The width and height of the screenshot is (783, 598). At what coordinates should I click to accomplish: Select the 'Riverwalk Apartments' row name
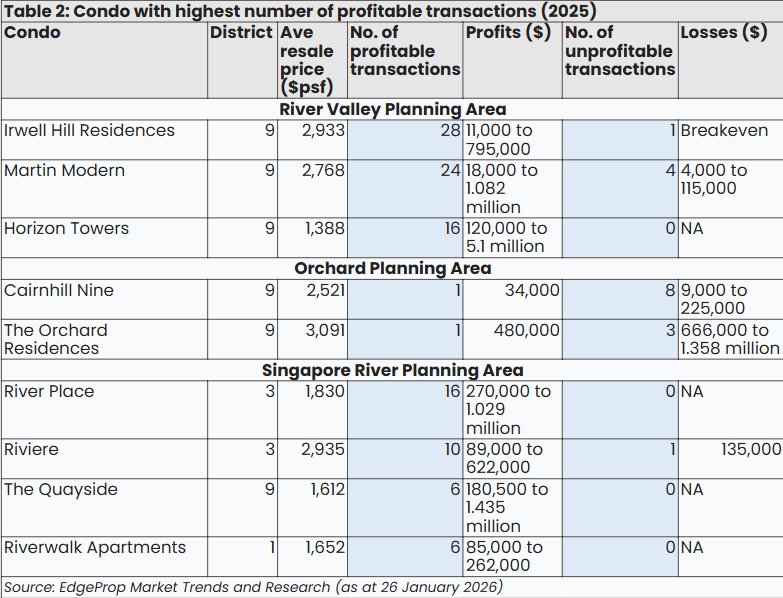coord(94,548)
